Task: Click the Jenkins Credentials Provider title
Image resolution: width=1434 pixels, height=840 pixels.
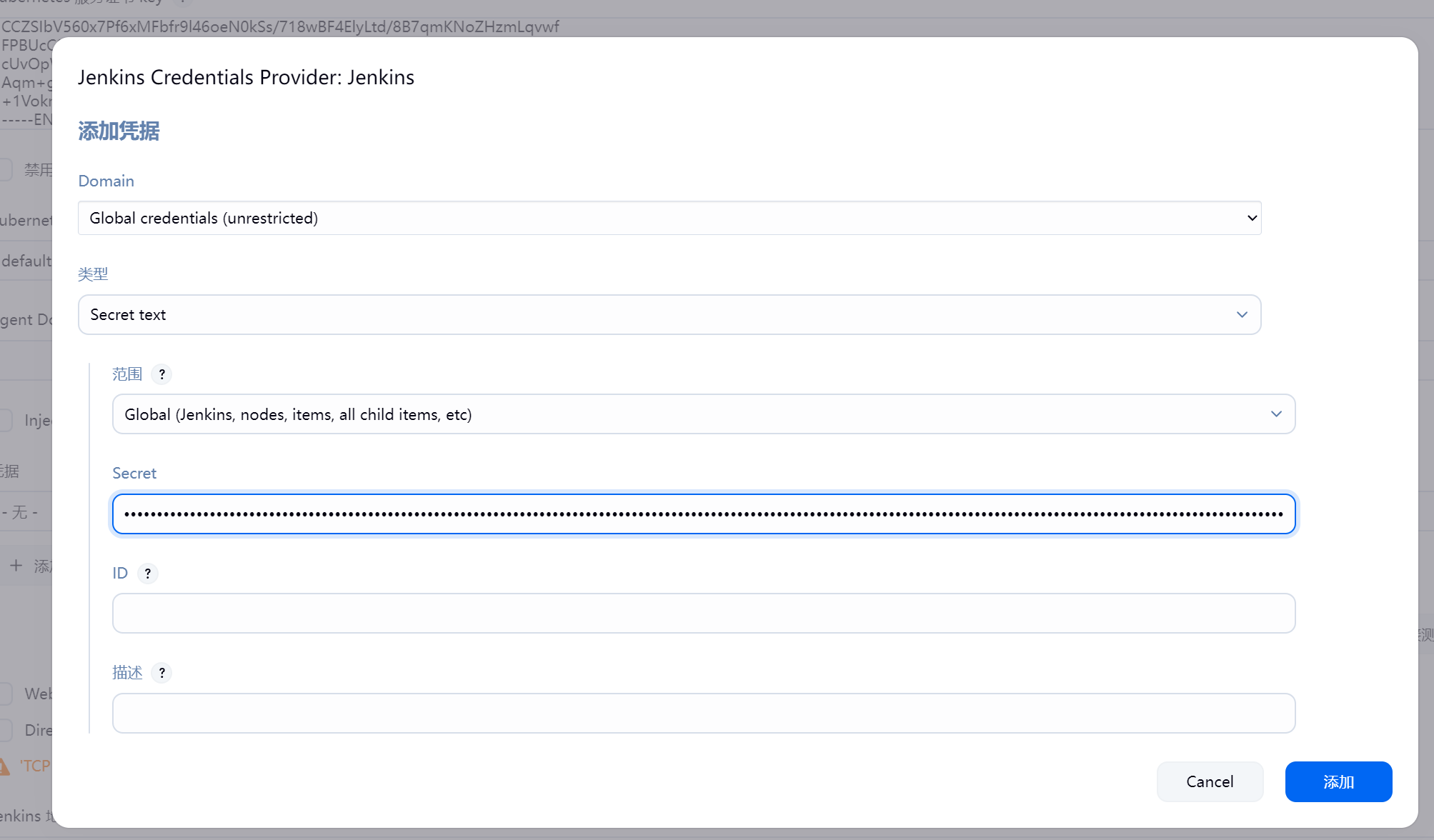Action: 246,77
